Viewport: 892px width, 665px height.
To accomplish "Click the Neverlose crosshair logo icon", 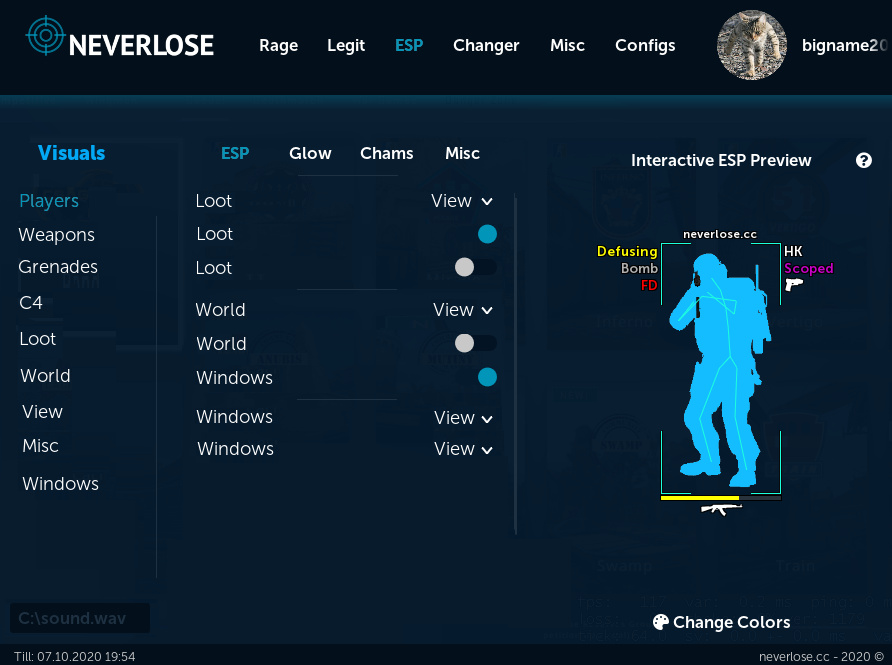I will (x=46, y=35).
